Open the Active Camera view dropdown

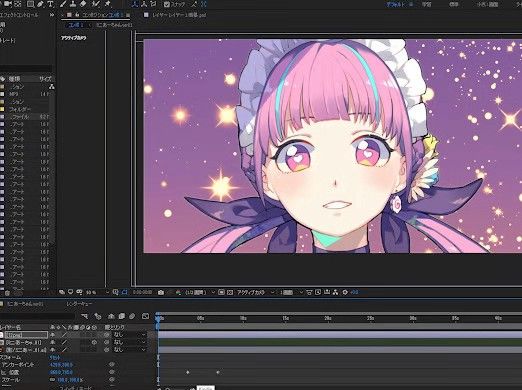pos(255,292)
